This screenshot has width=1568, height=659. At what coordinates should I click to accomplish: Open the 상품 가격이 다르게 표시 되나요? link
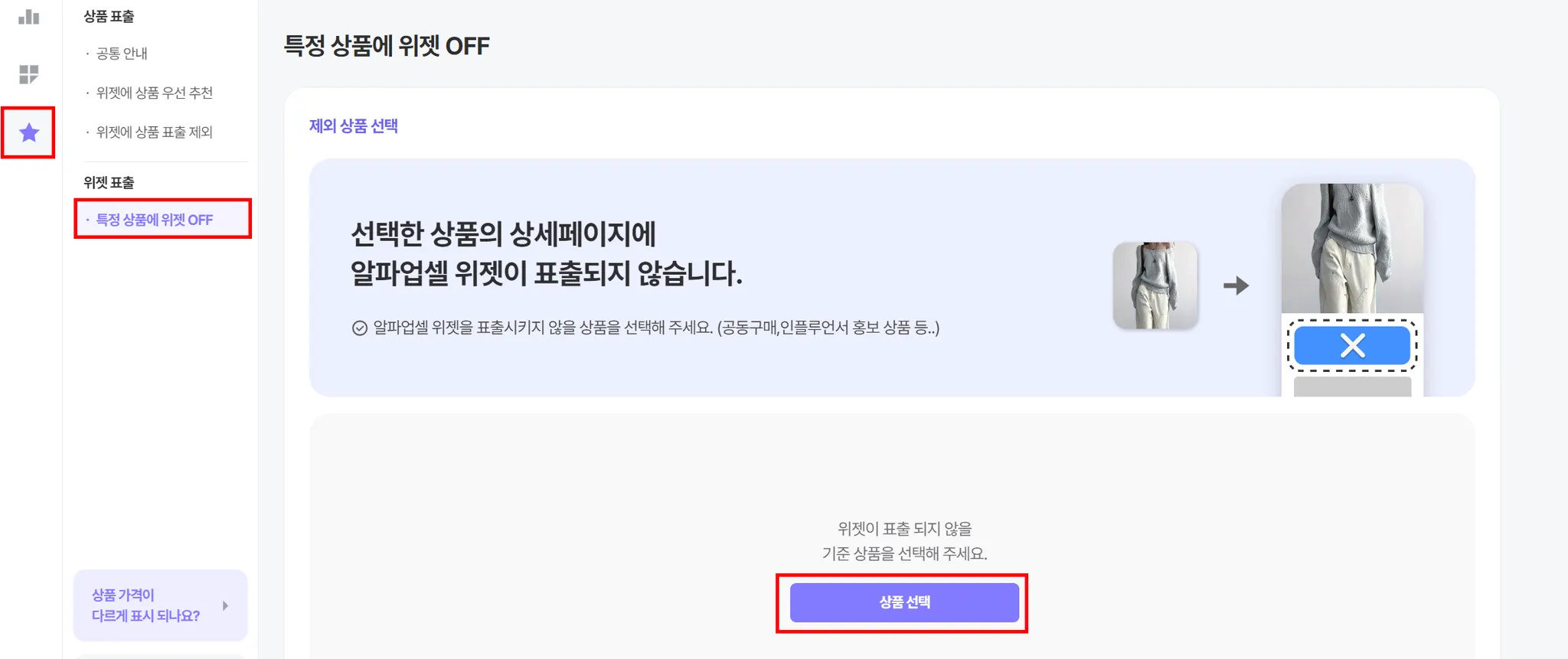click(145, 605)
